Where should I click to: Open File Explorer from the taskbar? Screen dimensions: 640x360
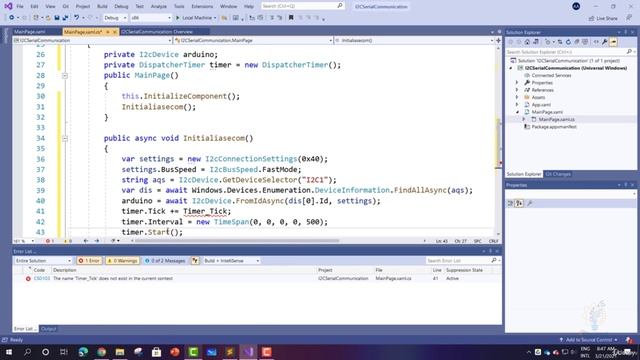(120, 352)
